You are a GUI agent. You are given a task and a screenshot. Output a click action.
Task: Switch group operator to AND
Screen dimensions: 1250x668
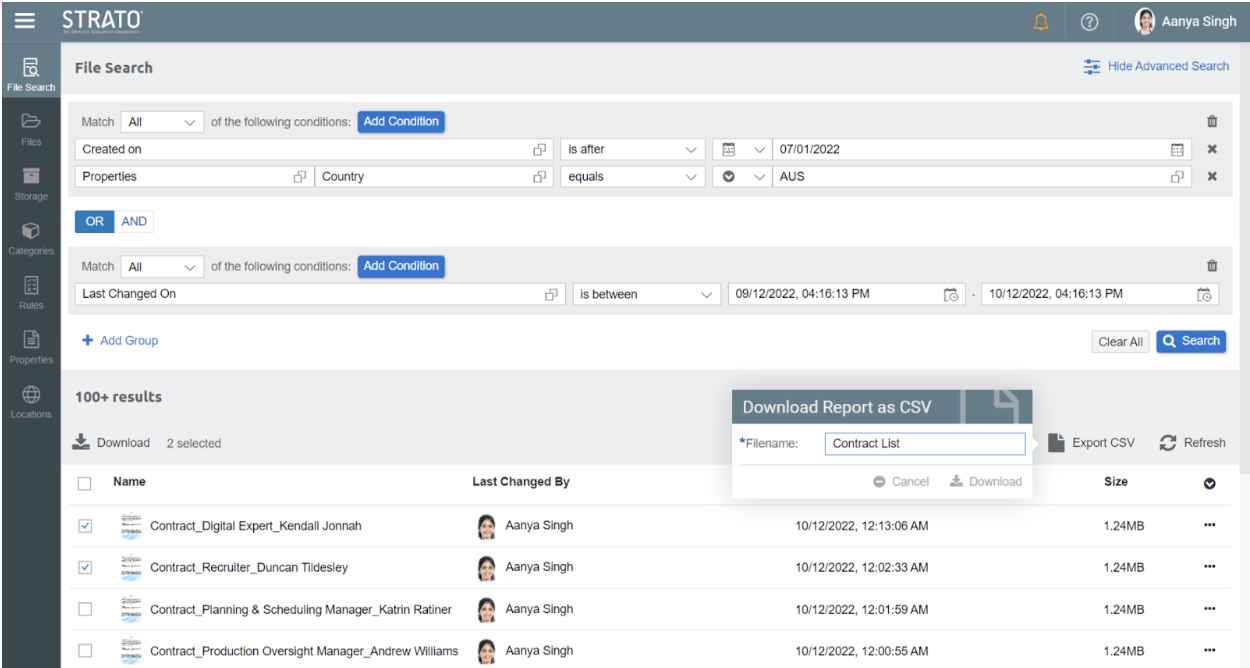(134, 222)
